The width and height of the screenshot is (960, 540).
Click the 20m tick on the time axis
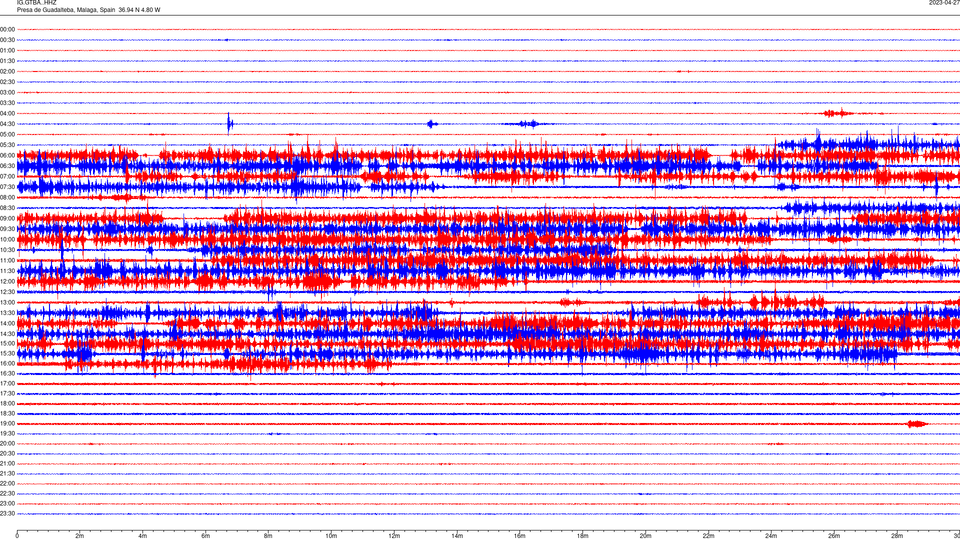point(645,536)
